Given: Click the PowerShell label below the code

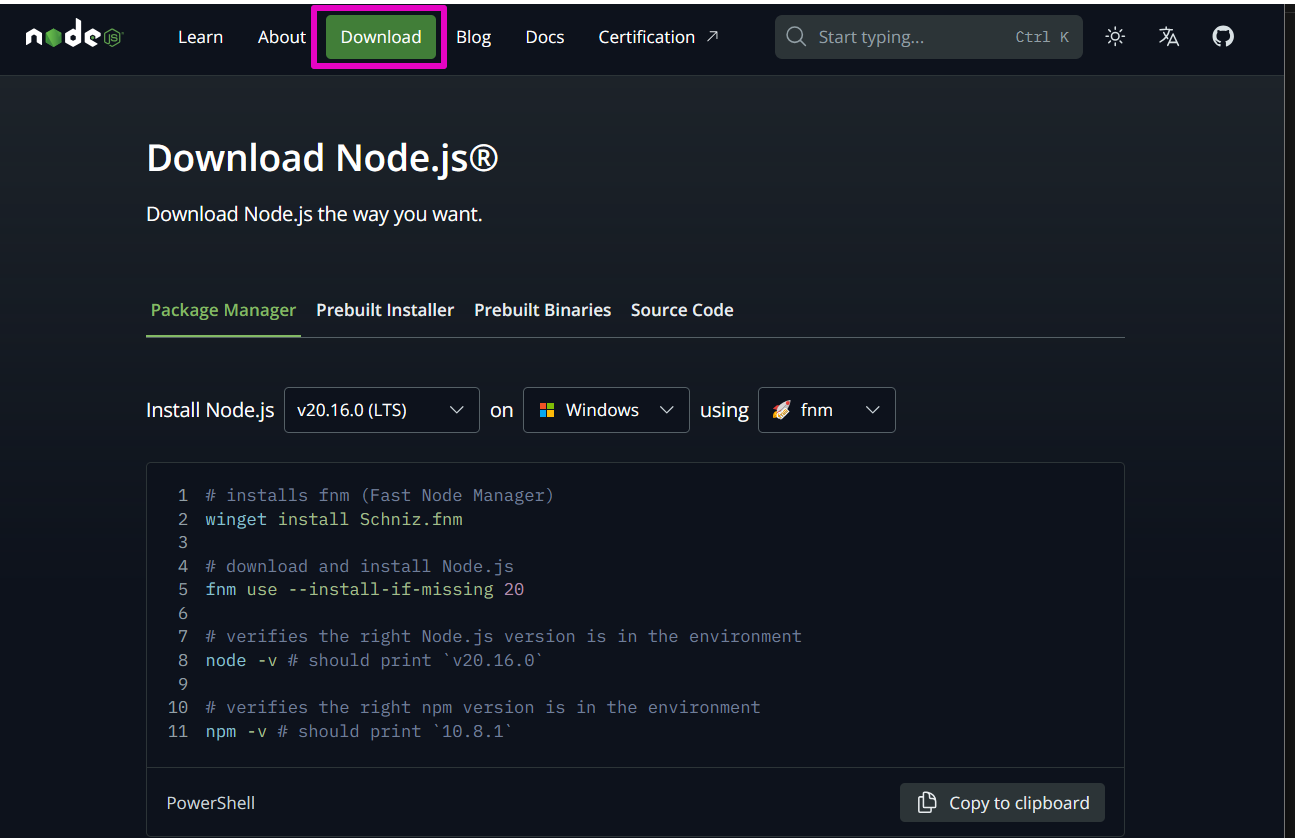Looking at the screenshot, I should click(211, 803).
